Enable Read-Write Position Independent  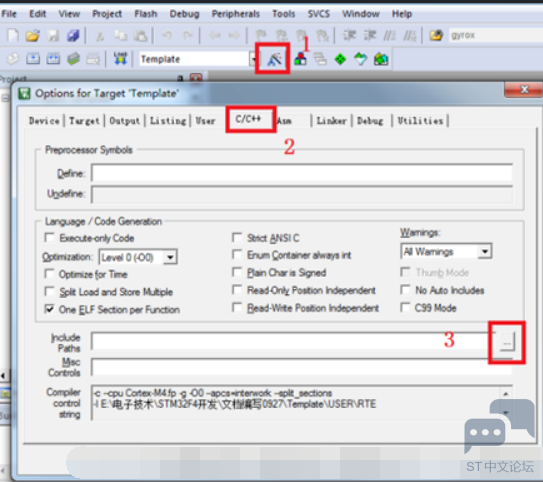(237, 307)
